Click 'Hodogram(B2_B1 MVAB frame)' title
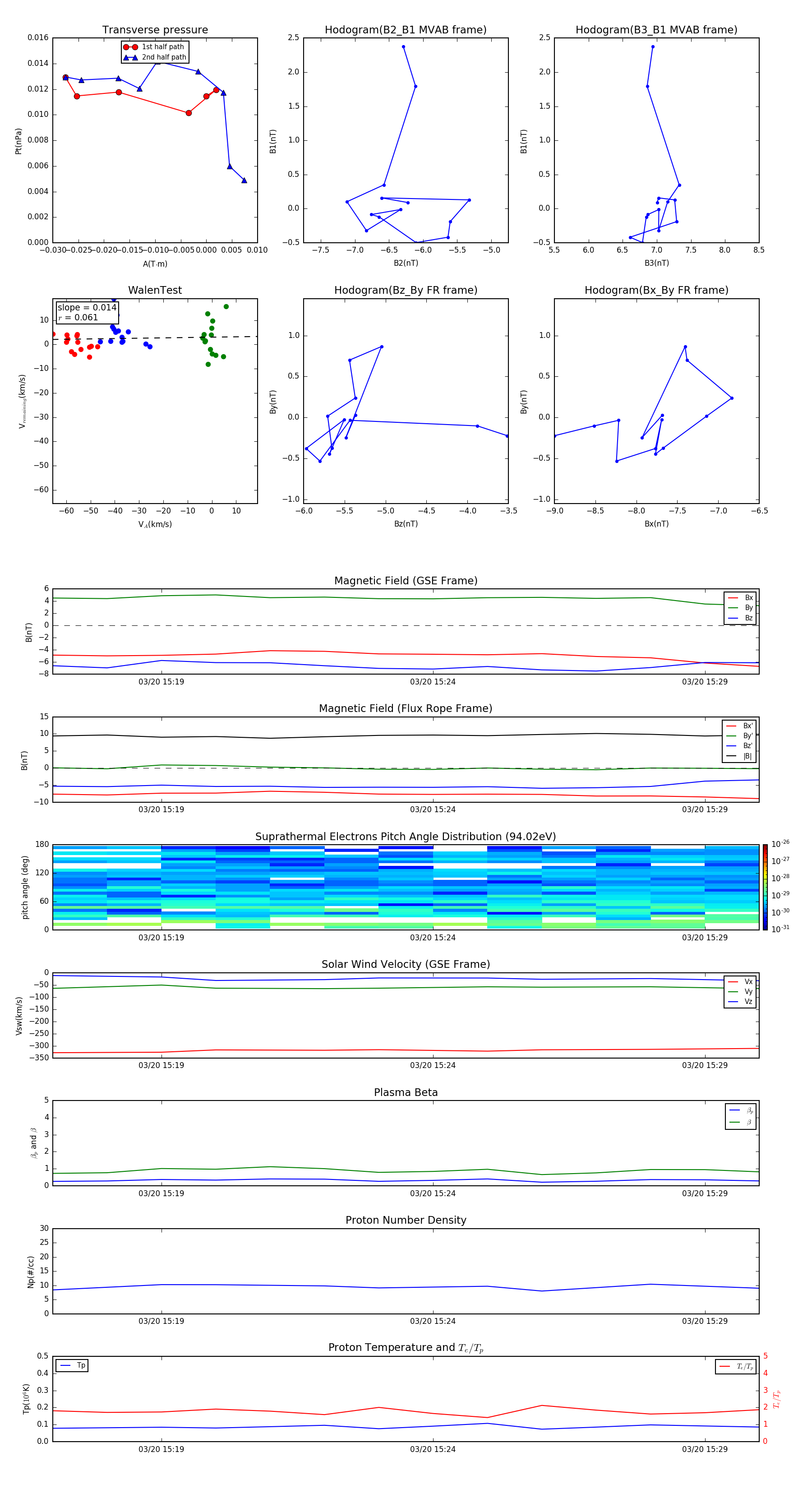Image resolution: width=812 pixels, height=1489 pixels. click(x=406, y=30)
